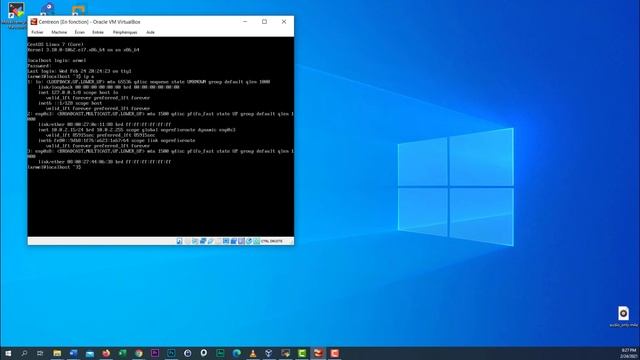
Task: Click the shared folders status icon
Action: pyautogui.click(x=218, y=241)
